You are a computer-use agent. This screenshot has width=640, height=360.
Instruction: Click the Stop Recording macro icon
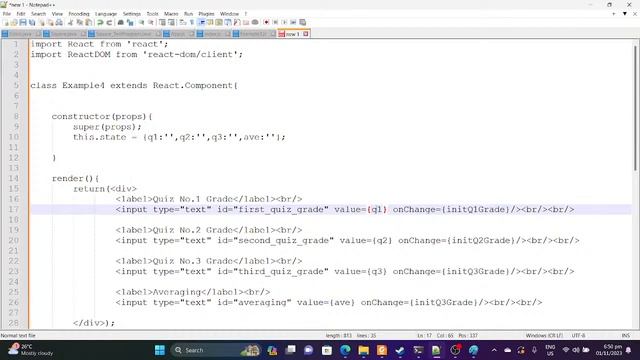coord(275,22)
